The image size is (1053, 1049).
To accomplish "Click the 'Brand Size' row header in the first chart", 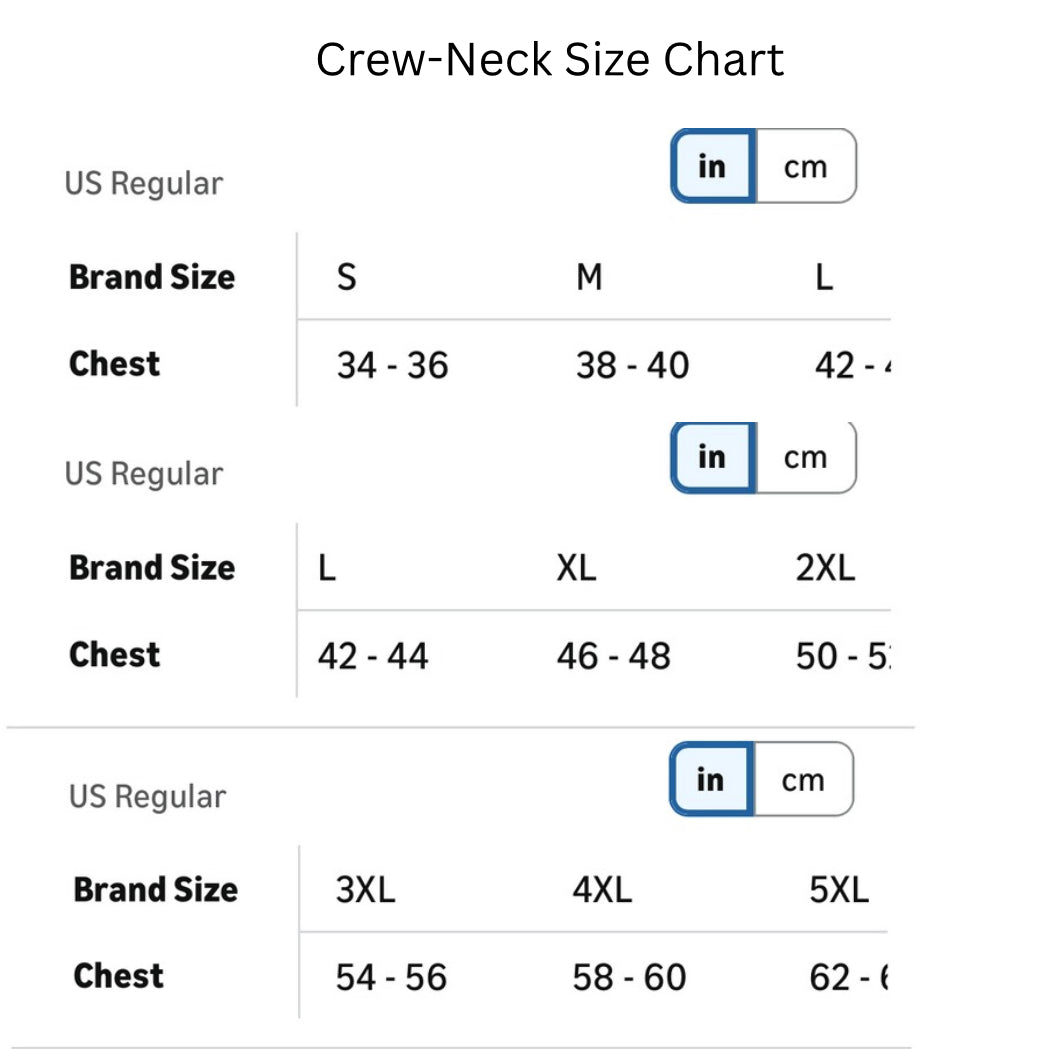I will [x=152, y=277].
